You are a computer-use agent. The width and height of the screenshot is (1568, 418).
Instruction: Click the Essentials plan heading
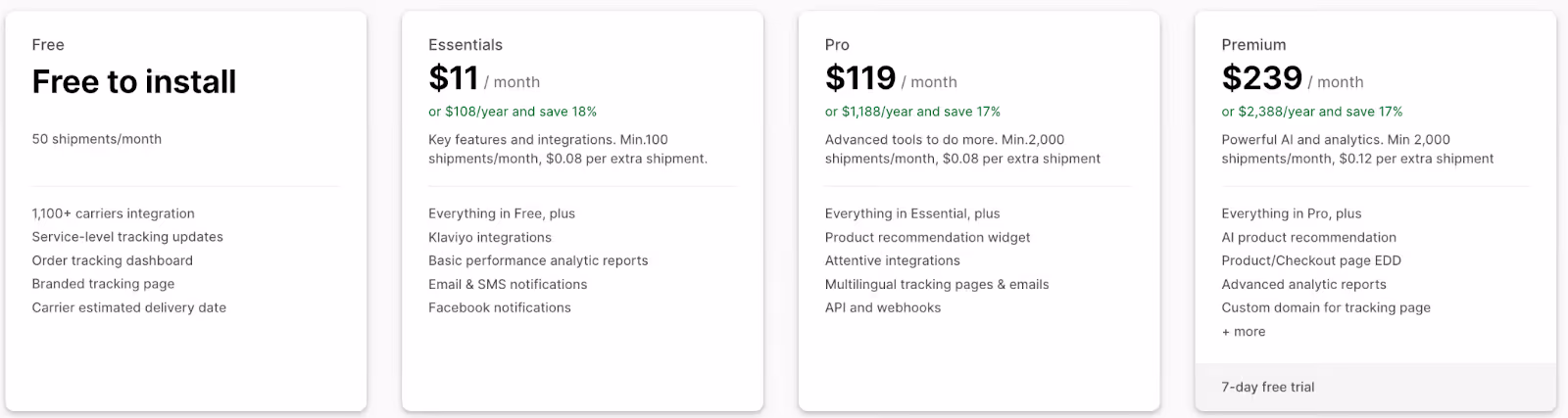(465, 45)
